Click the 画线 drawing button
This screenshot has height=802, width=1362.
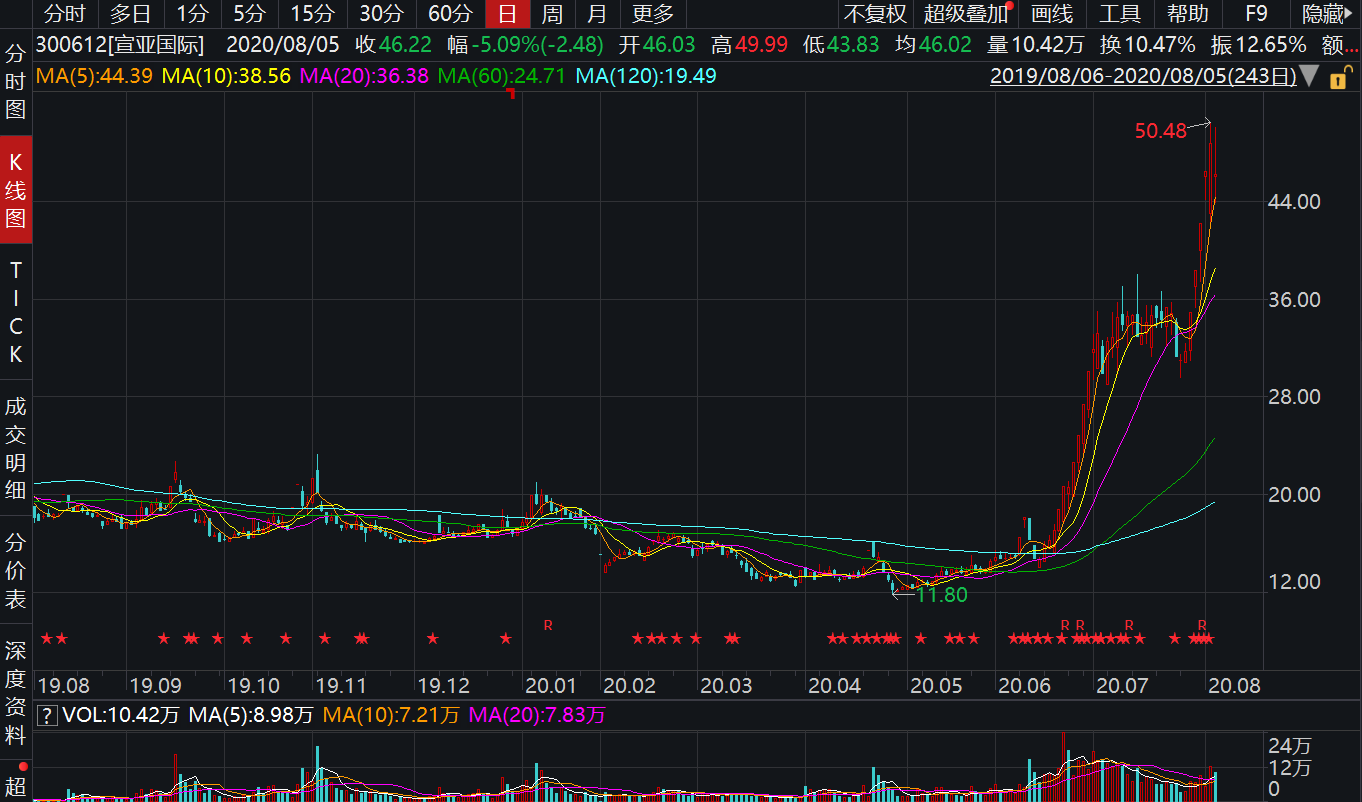1052,14
